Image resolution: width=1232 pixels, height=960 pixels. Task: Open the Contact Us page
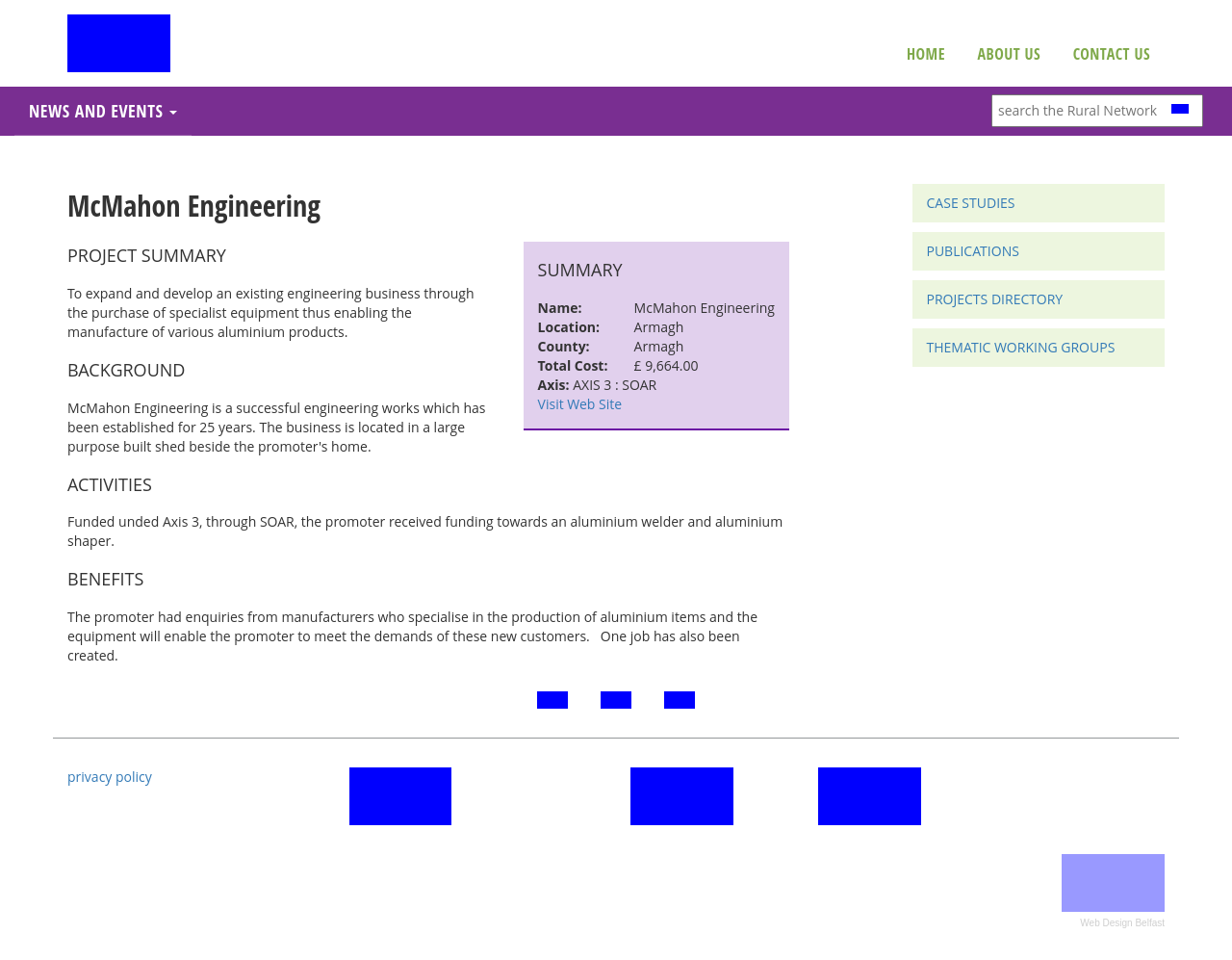point(1111,54)
